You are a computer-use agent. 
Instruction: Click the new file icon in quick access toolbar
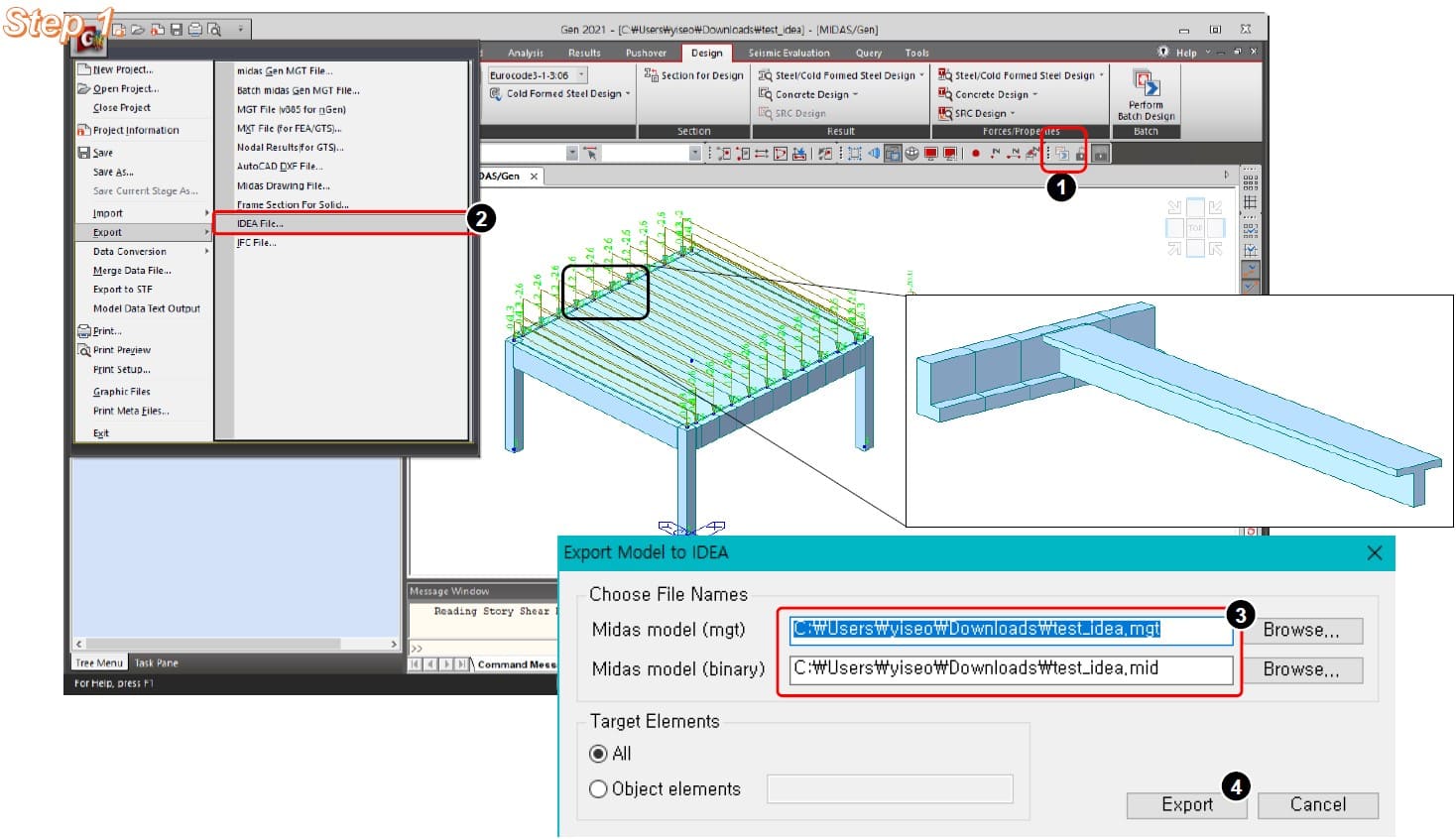[119, 30]
